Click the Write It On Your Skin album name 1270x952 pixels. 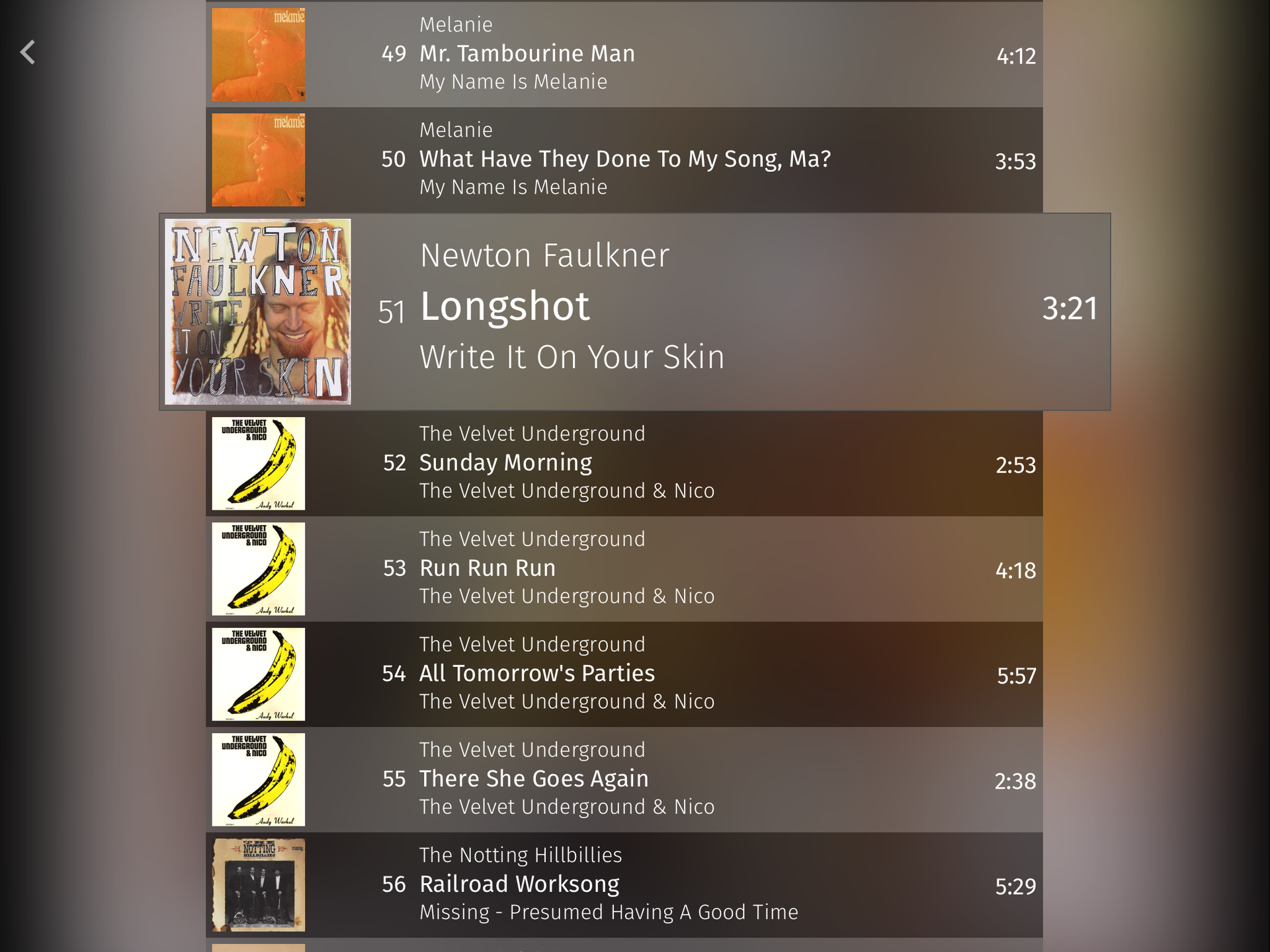(x=572, y=357)
